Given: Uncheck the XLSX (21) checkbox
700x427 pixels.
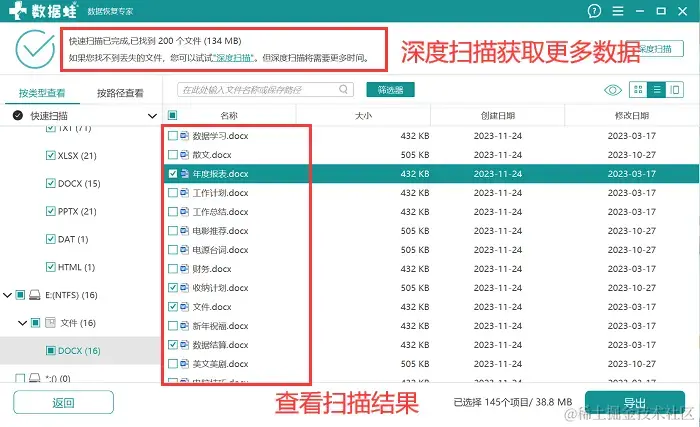Looking at the screenshot, I should tap(50, 155).
